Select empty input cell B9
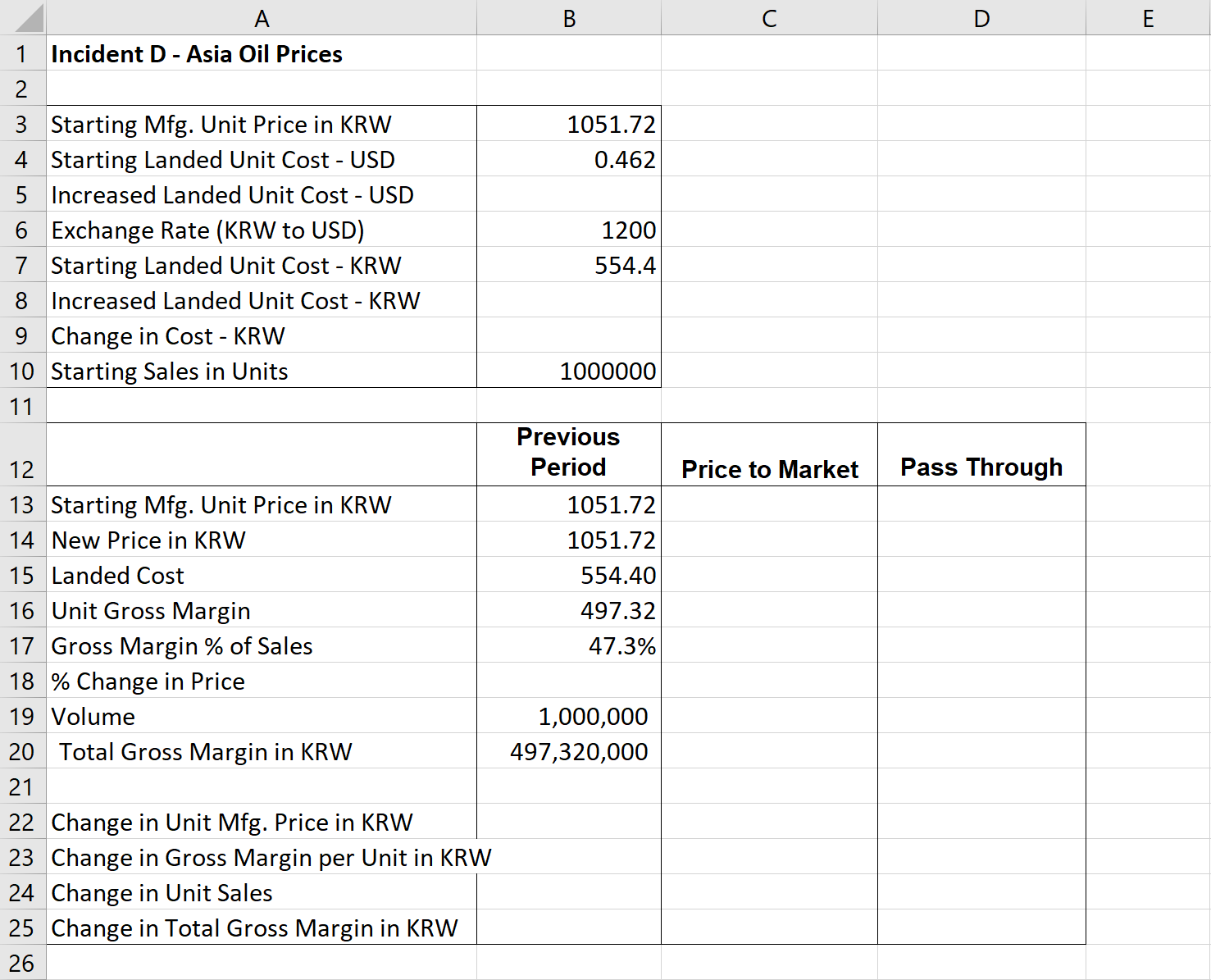This screenshot has height=980, width=1211. point(569,335)
